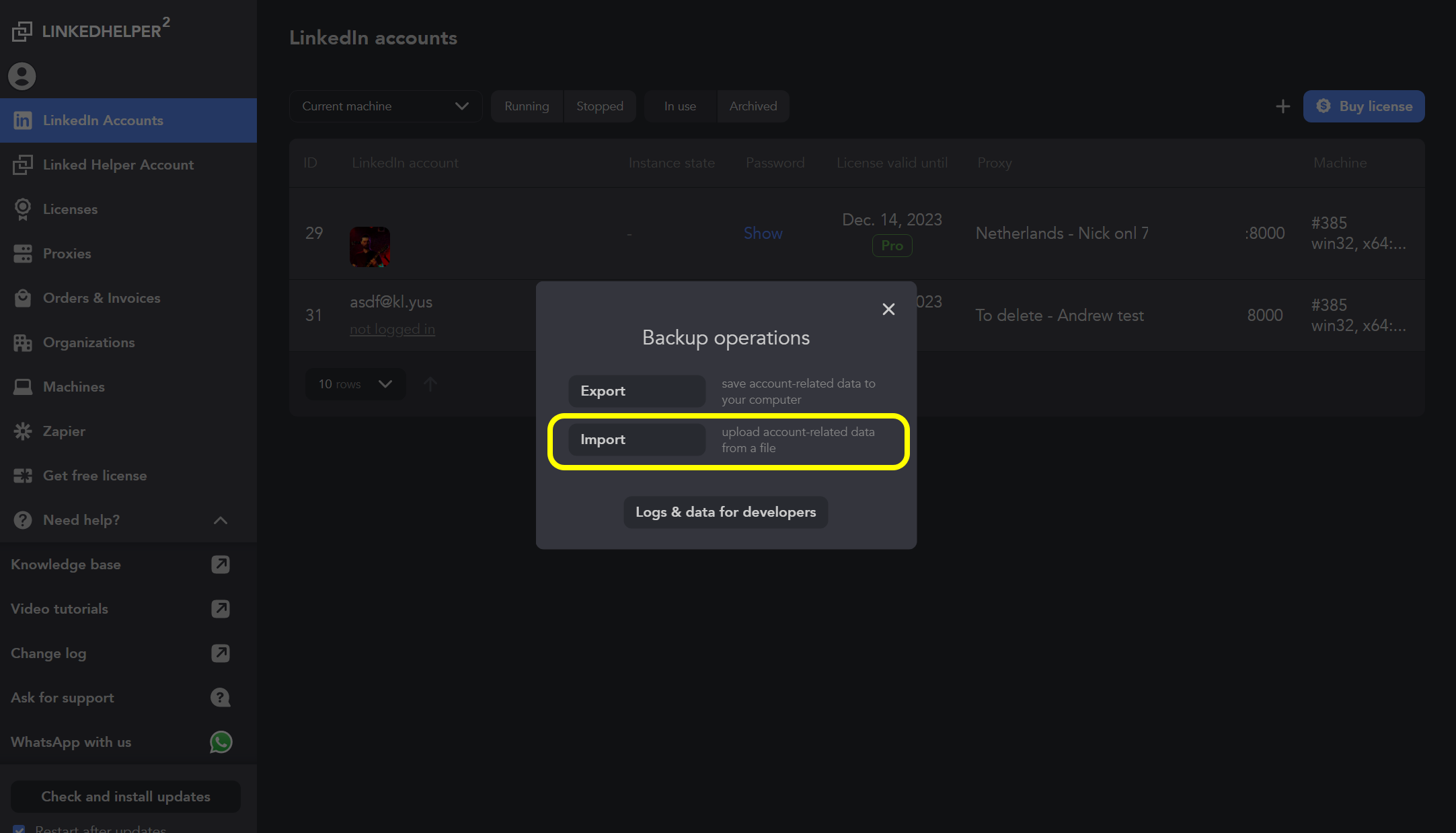This screenshot has width=1456, height=833.
Task: Click the Need help question mark icon
Action: coord(23,520)
